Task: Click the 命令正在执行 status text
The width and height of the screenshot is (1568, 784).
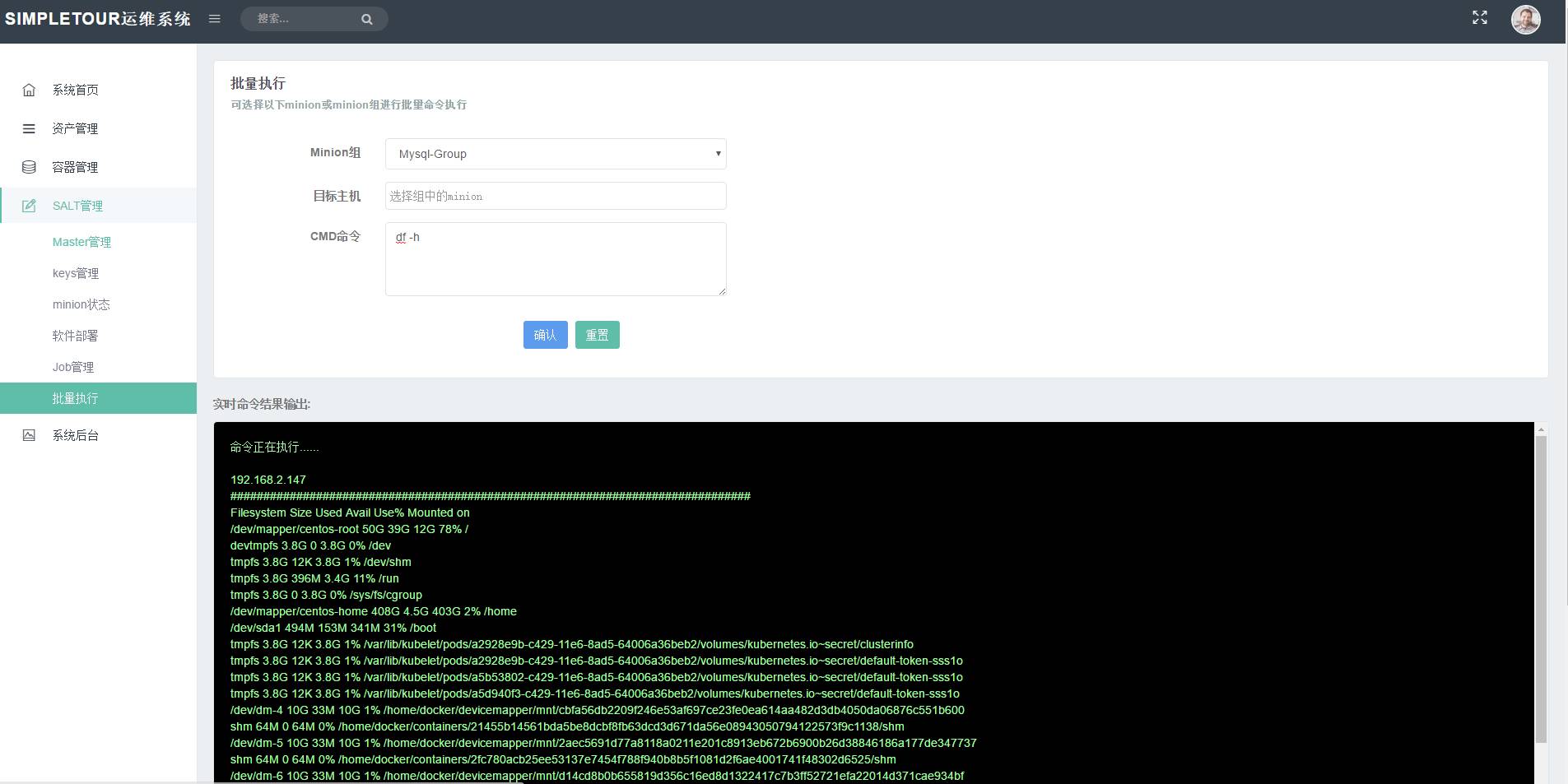Action: coord(275,447)
